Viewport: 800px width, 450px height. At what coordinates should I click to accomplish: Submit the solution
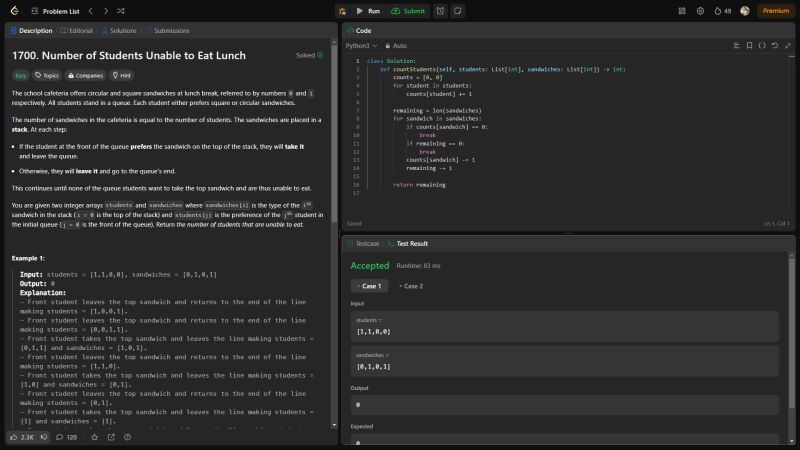408,11
